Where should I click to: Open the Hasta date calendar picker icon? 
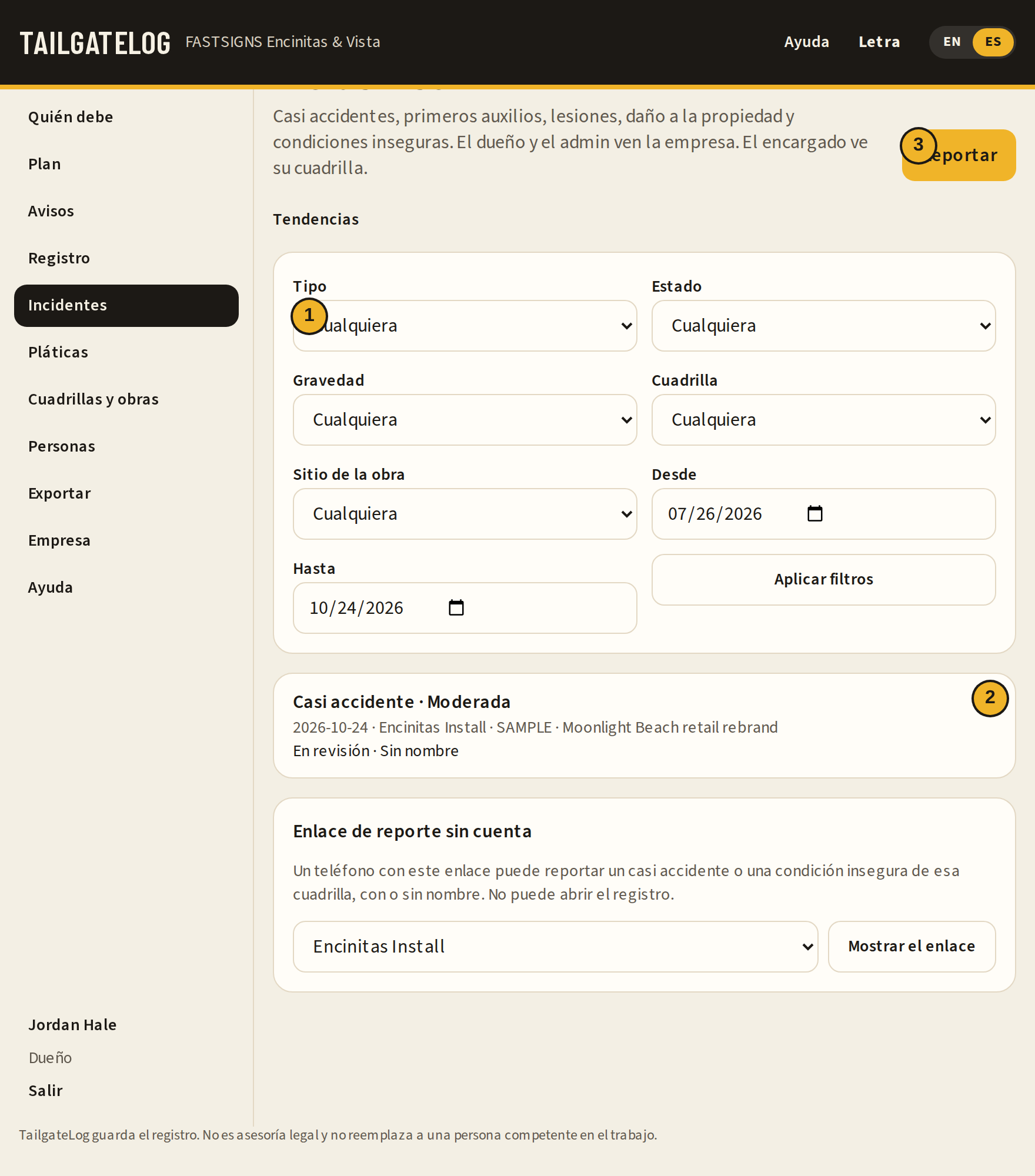click(456, 608)
